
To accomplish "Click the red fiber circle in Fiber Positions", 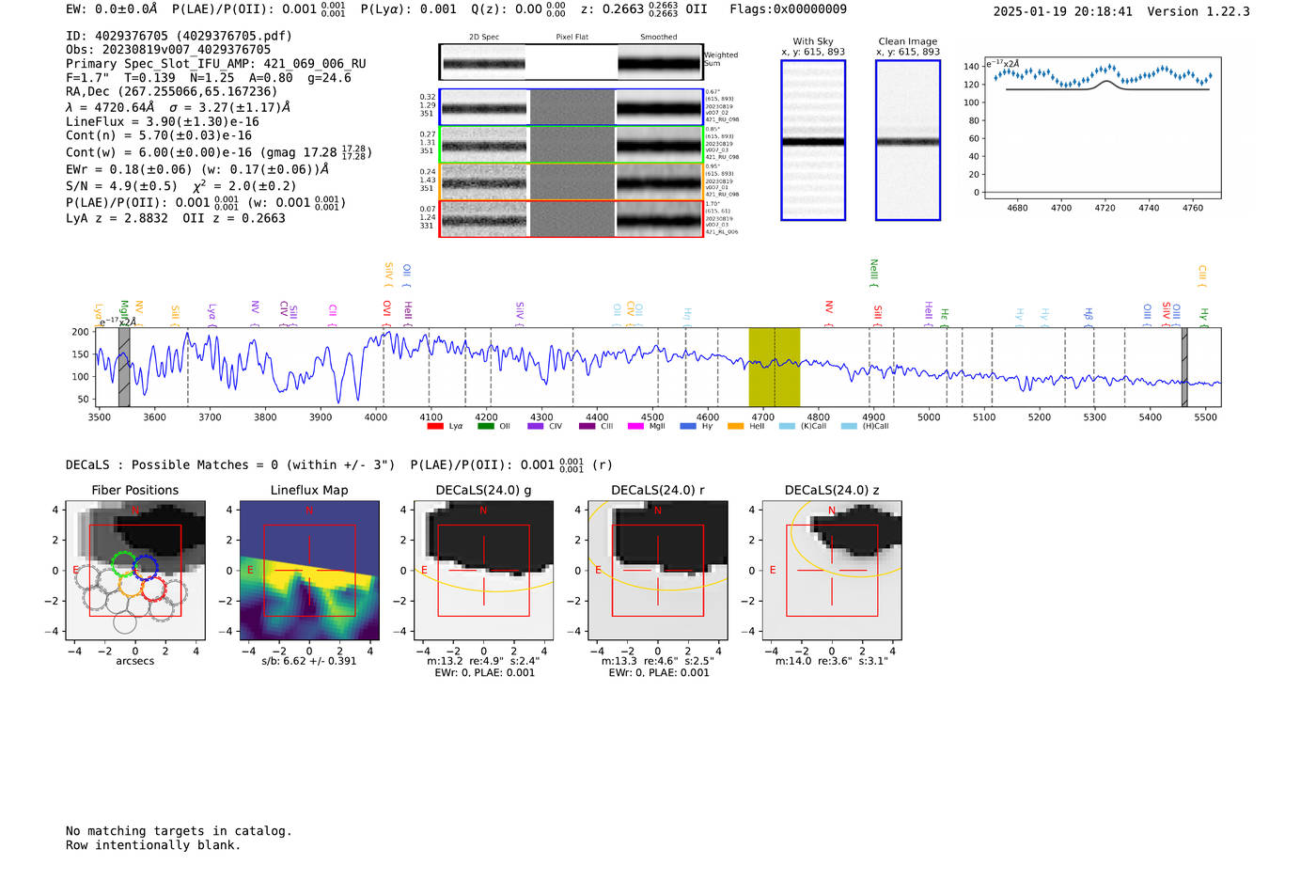I will tap(153, 589).
